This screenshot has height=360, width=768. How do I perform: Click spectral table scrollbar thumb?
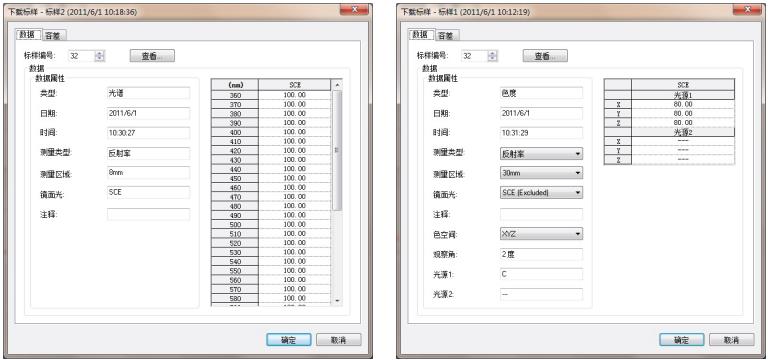tap(336, 150)
